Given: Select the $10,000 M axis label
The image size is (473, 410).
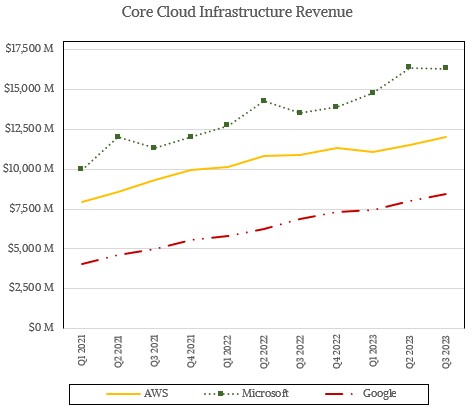Looking at the screenshot, I should (x=28, y=168).
